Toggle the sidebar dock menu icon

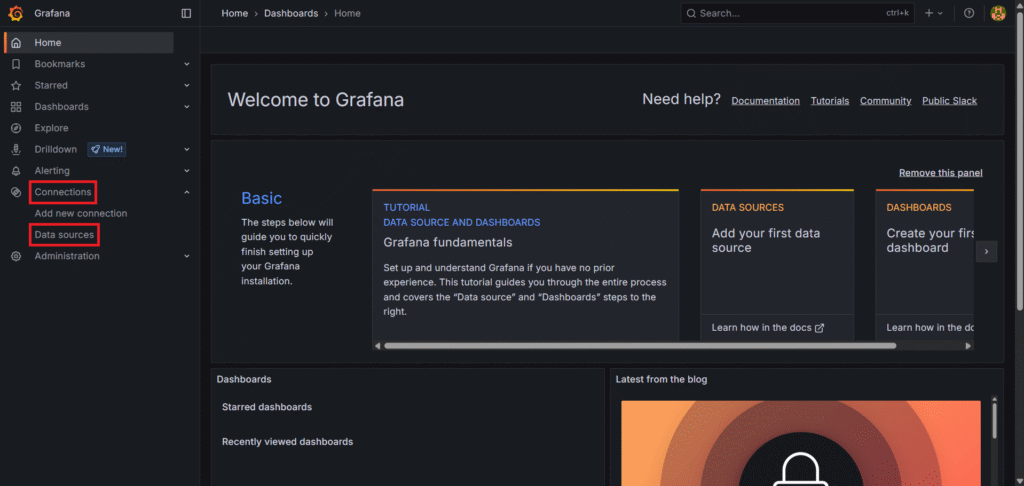click(186, 13)
